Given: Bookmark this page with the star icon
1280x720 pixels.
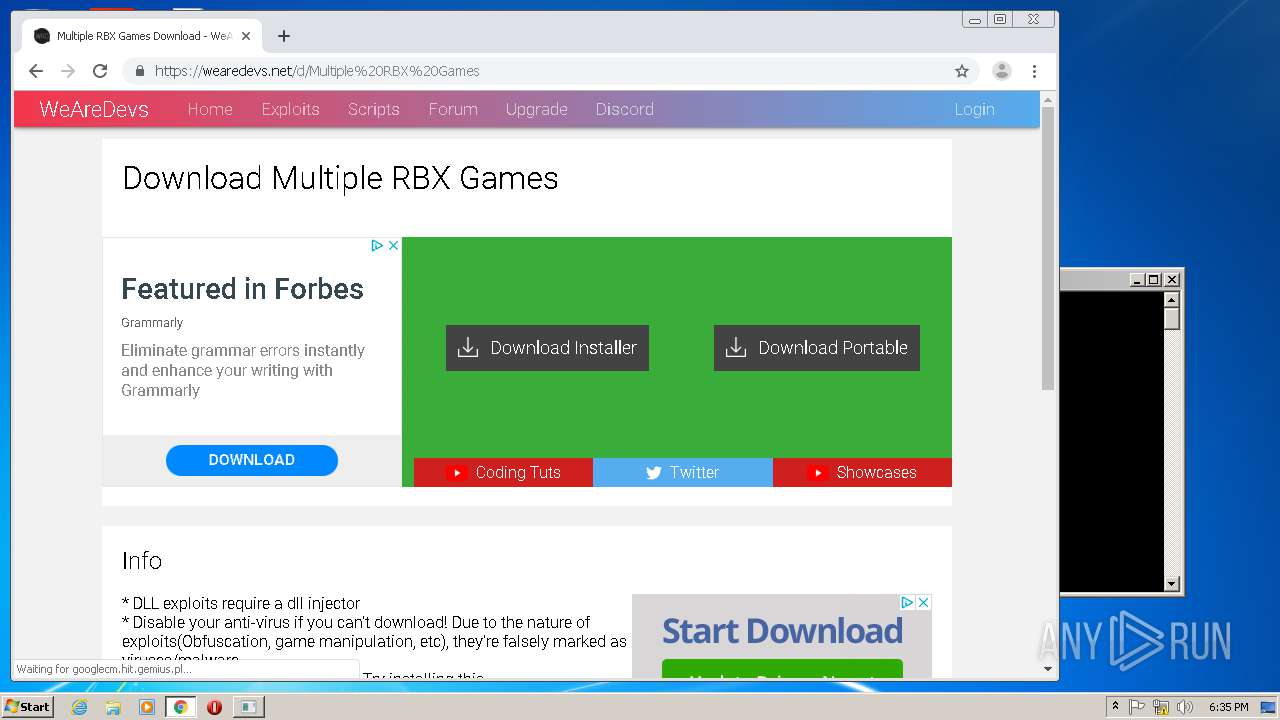Looking at the screenshot, I should [x=962, y=71].
